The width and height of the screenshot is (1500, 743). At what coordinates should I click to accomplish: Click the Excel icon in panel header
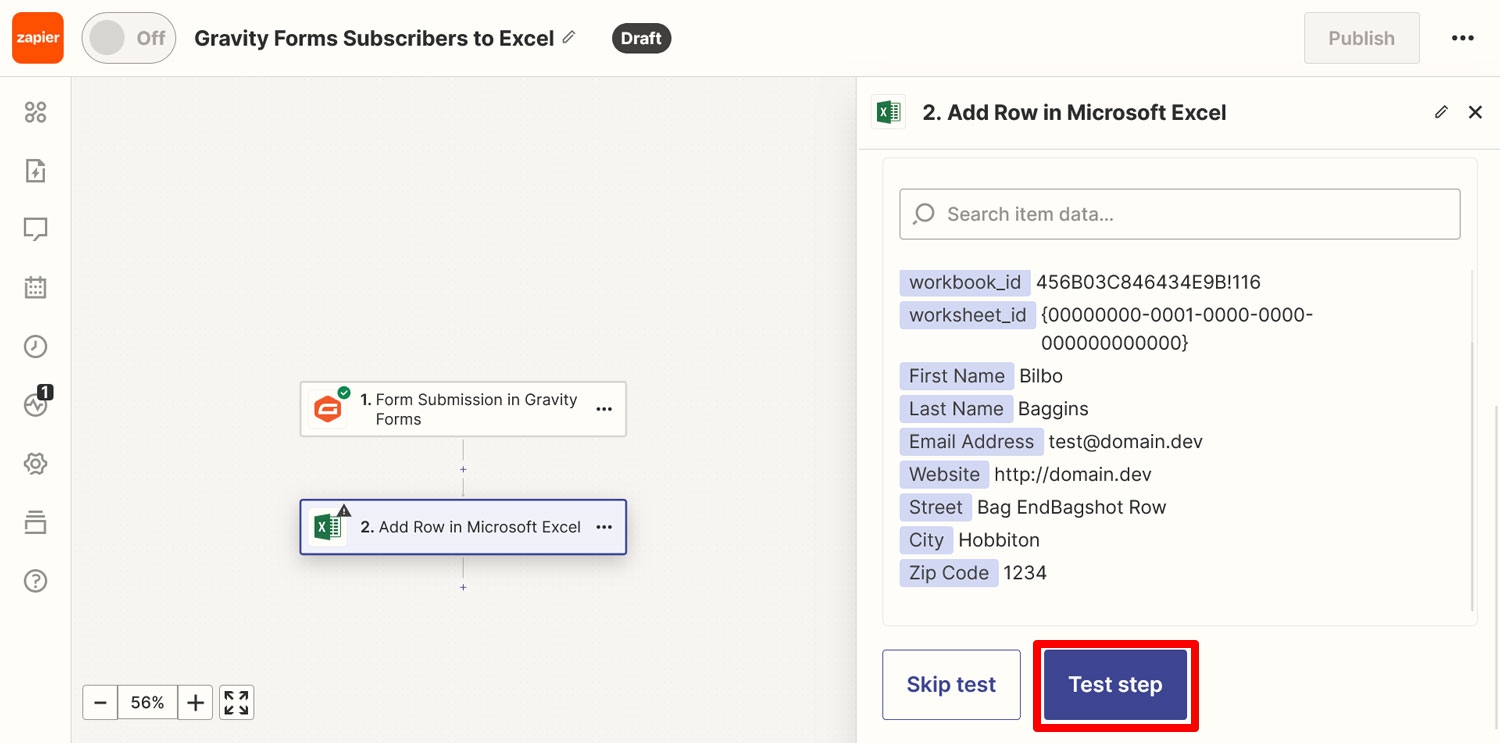tap(888, 112)
